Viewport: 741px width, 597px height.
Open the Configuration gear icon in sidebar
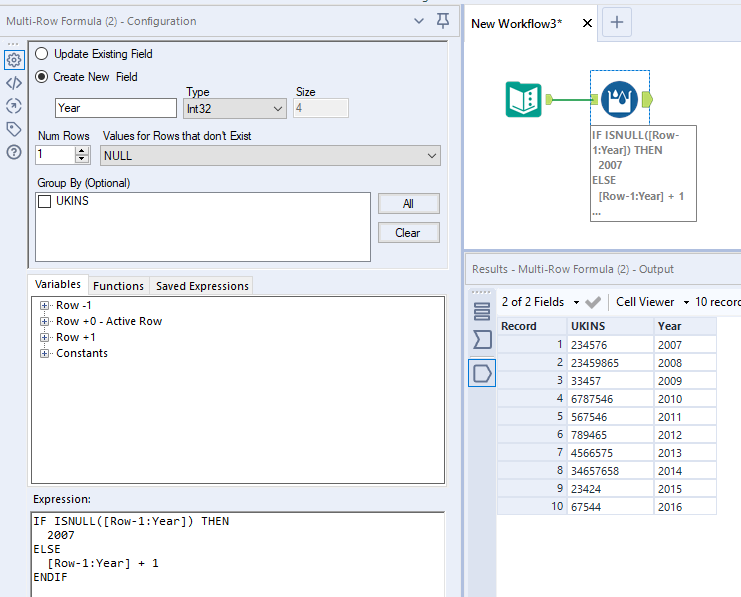point(14,60)
